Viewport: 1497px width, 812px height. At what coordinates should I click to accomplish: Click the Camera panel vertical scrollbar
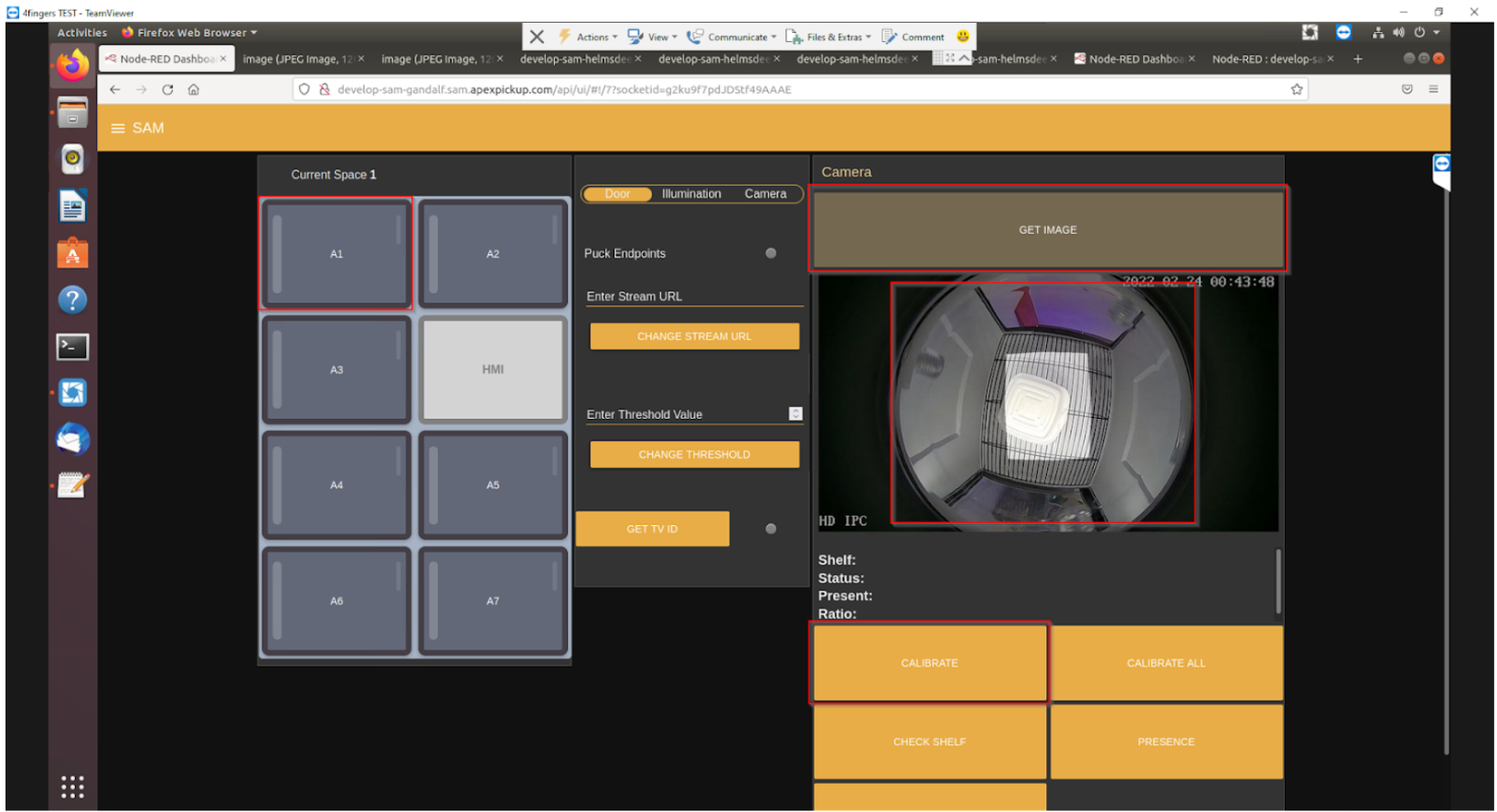click(x=1278, y=582)
